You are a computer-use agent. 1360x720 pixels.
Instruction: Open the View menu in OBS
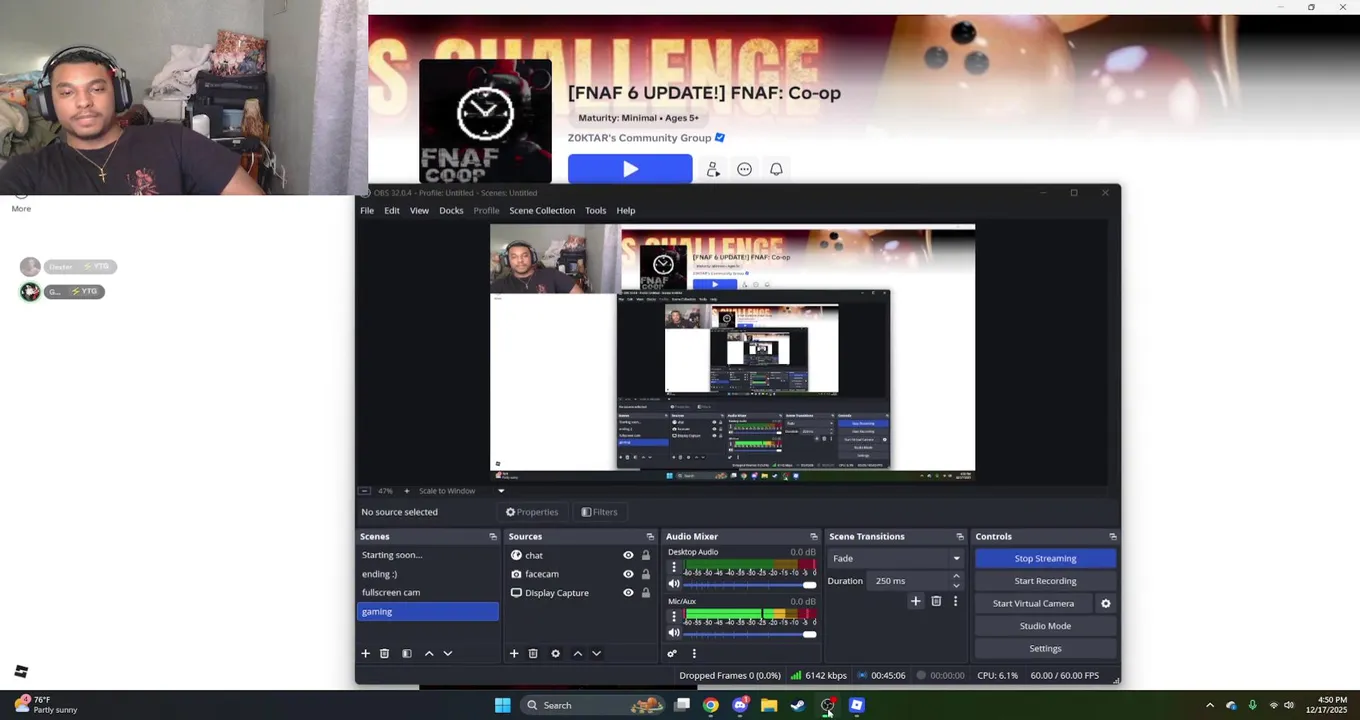coord(419,211)
